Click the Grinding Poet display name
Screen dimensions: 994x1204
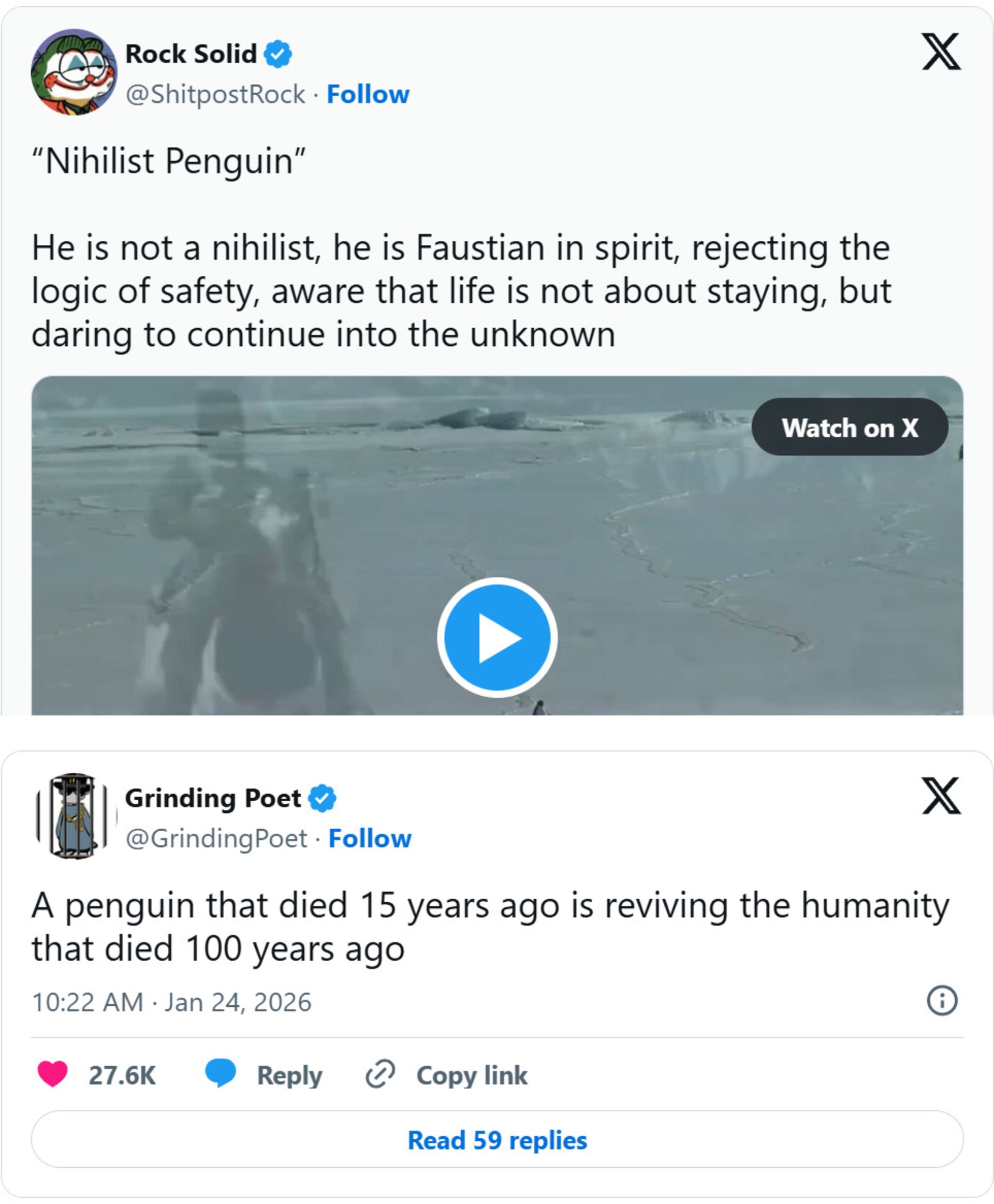(x=213, y=798)
